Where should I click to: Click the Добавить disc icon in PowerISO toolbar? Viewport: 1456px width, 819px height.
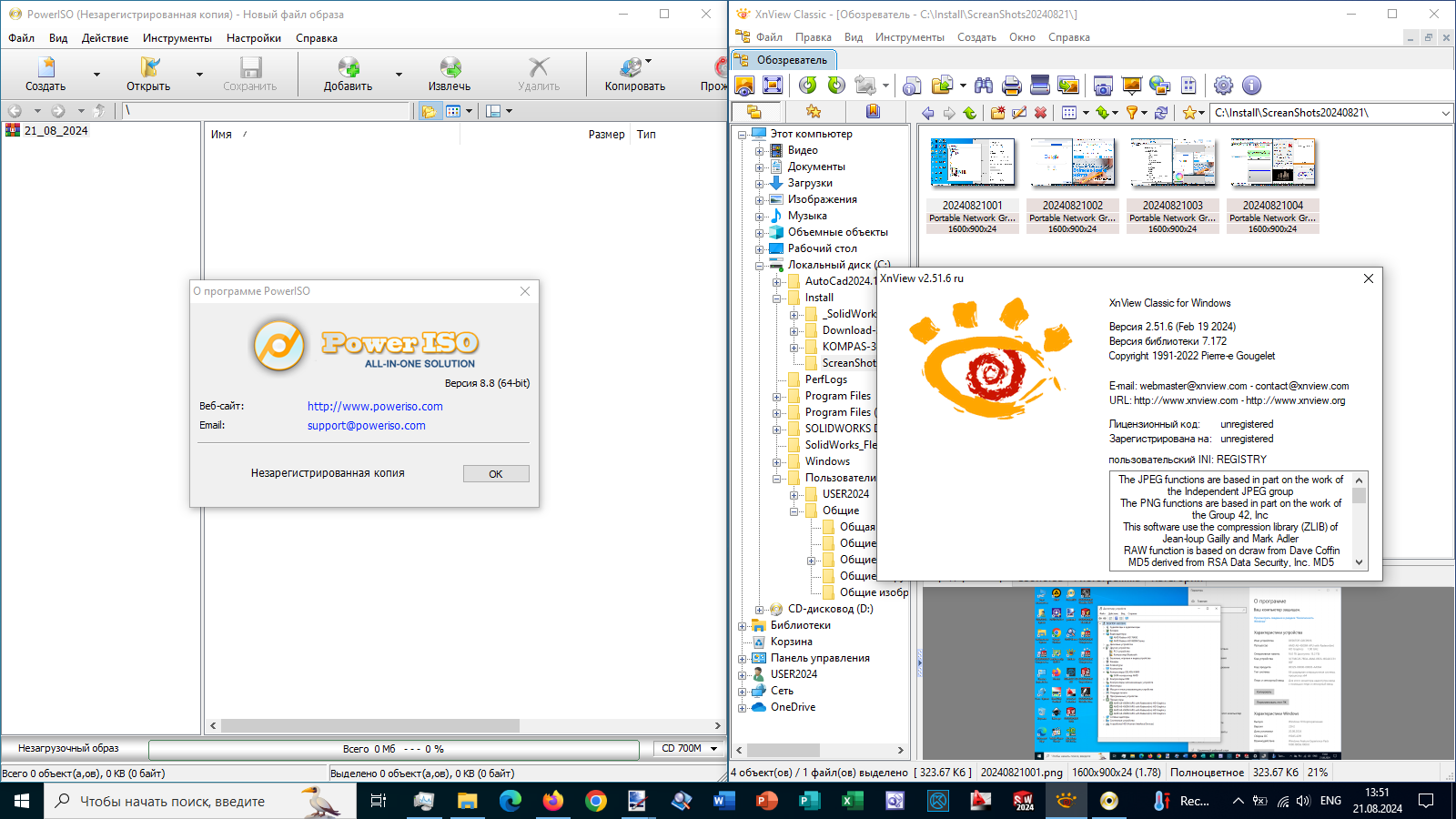point(349,67)
